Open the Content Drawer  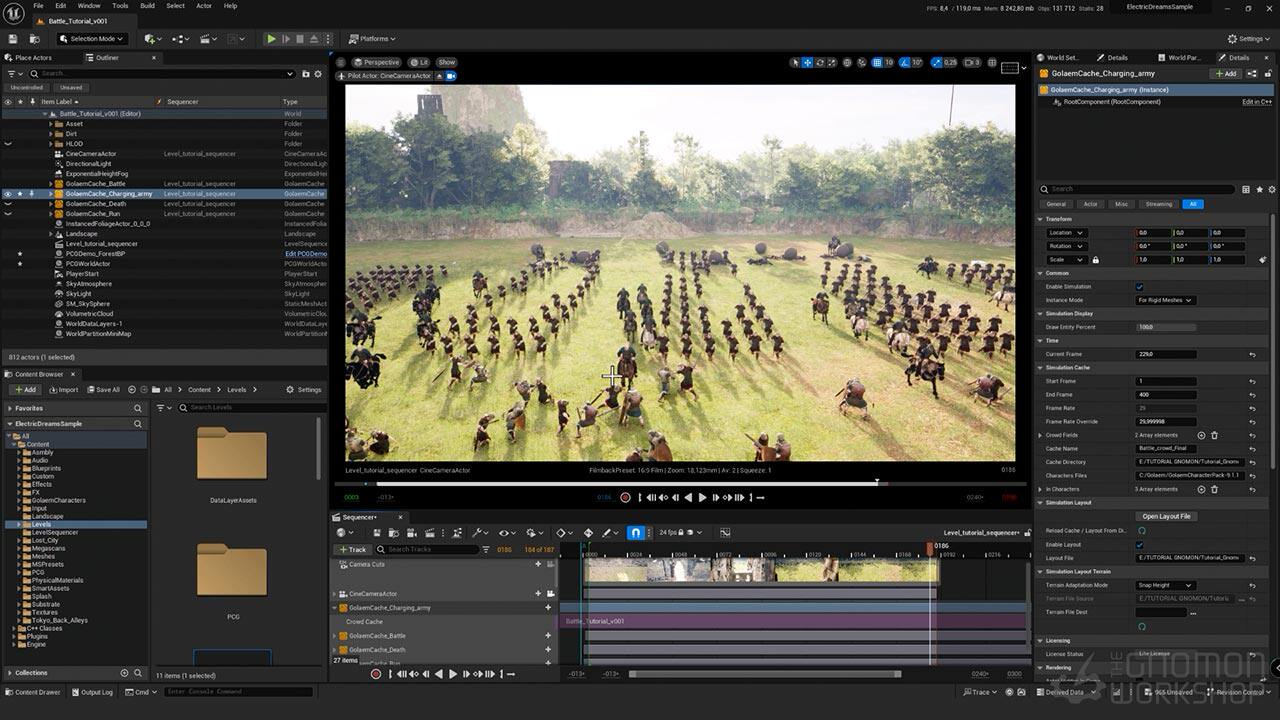point(33,692)
